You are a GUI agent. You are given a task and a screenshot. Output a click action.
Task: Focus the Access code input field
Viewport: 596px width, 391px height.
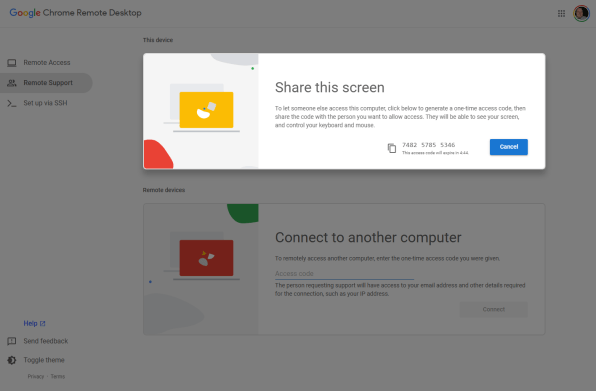[344, 274]
